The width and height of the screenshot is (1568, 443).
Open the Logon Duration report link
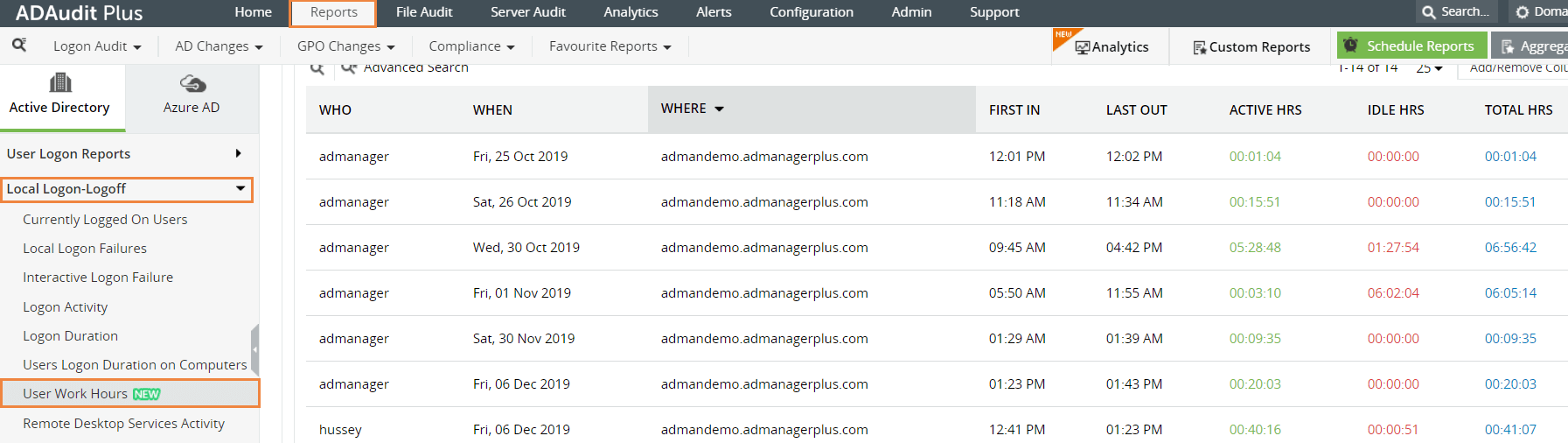(x=70, y=336)
